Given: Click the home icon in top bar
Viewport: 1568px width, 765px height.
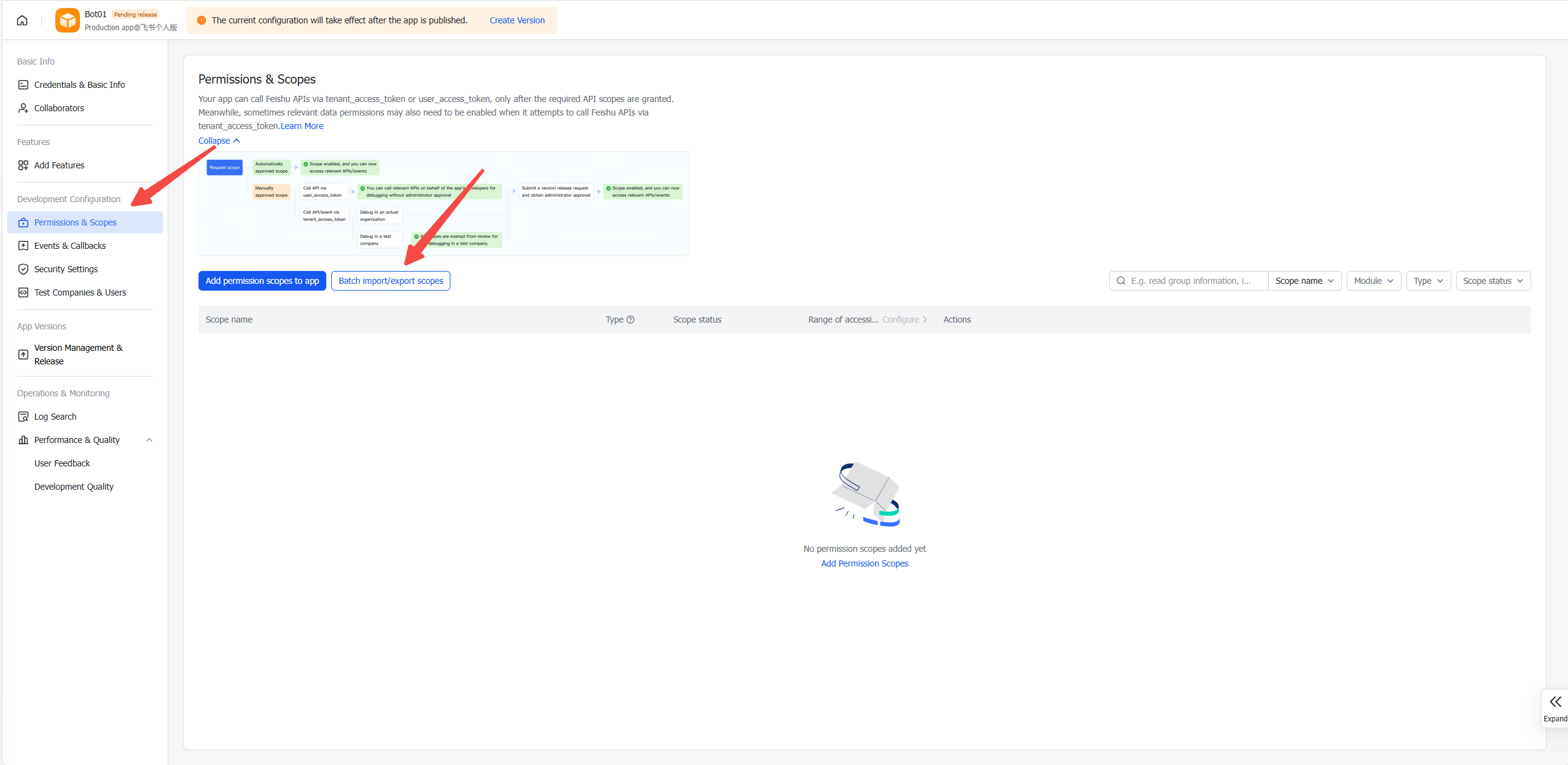Looking at the screenshot, I should point(22,20).
